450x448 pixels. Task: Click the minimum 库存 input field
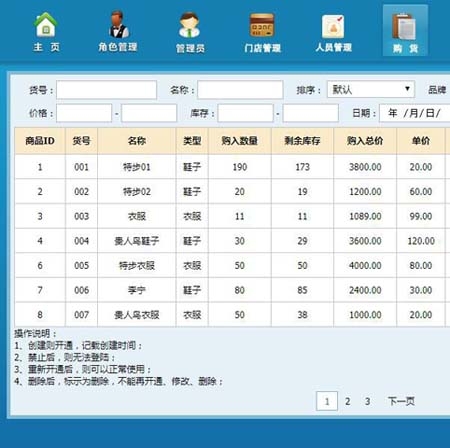[246, 113]
